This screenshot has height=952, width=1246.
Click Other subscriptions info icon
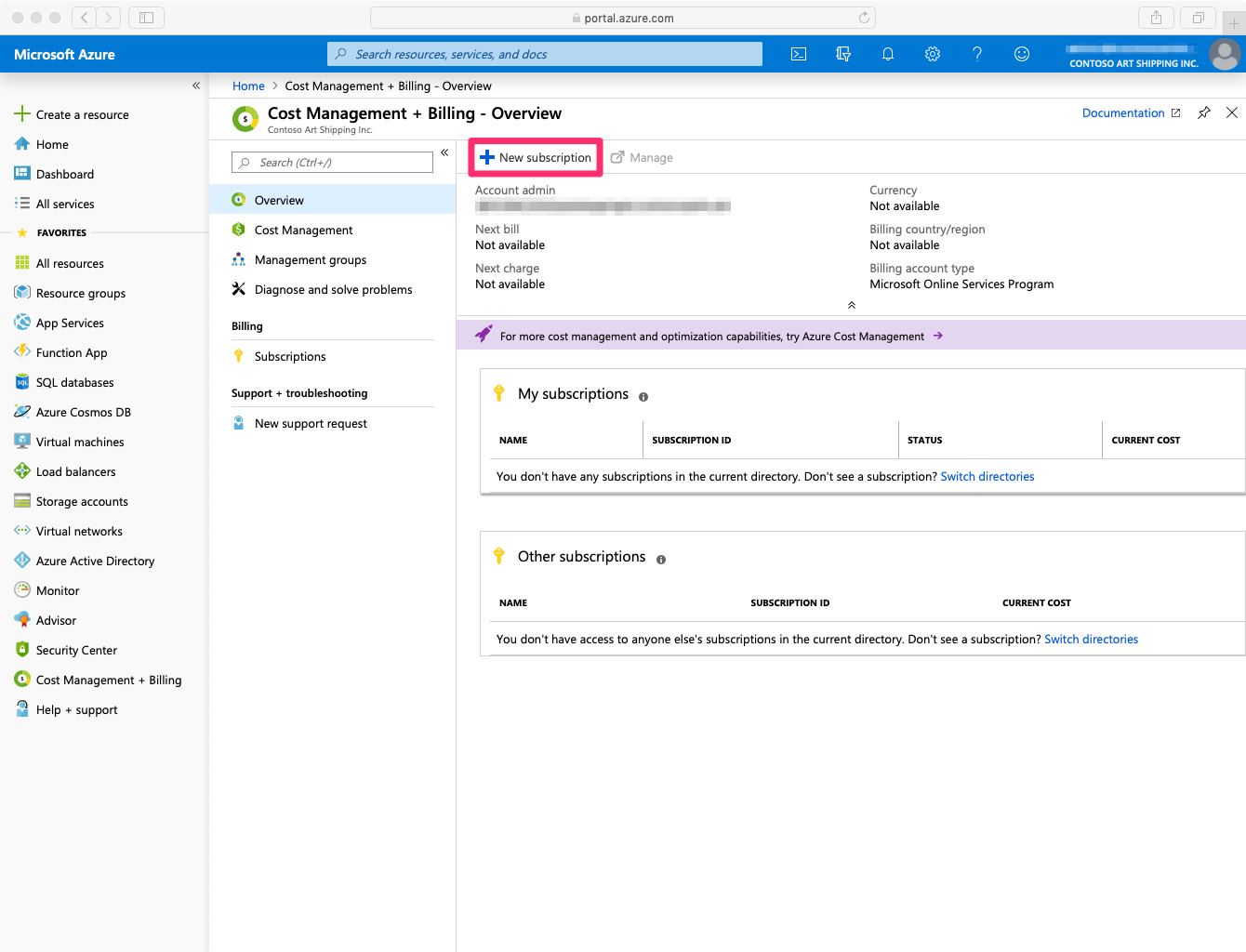[661, 560]
